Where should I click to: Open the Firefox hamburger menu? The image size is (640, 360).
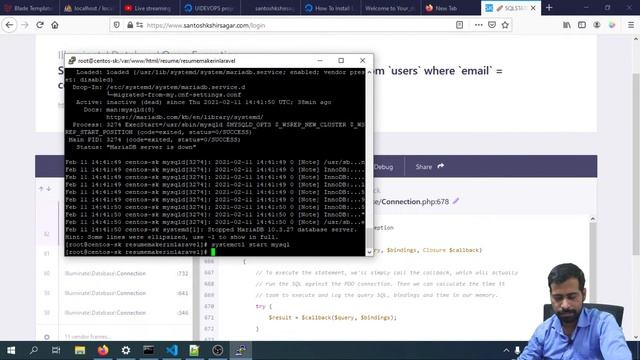[x=631, y=25]
